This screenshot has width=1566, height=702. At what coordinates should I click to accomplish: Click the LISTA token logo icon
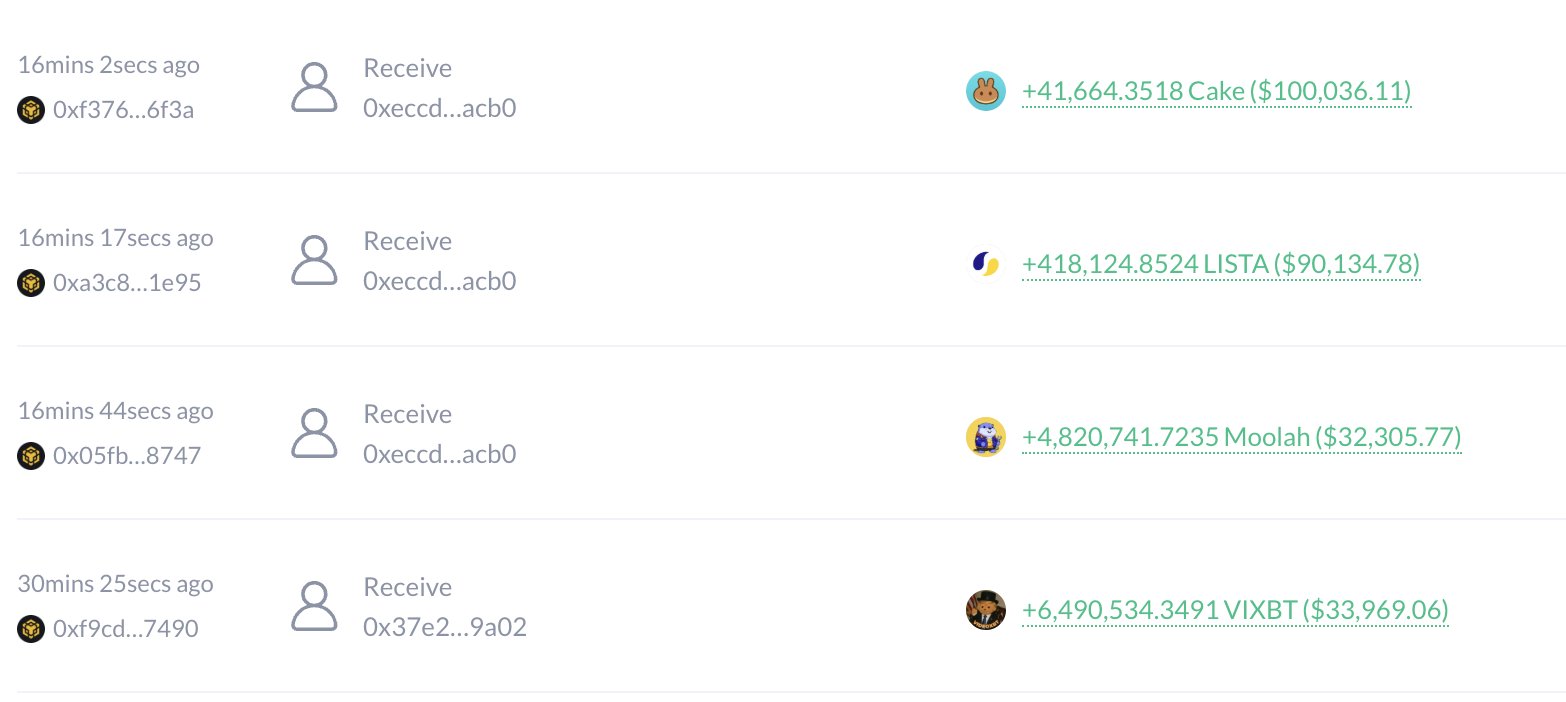coord(985,265)
